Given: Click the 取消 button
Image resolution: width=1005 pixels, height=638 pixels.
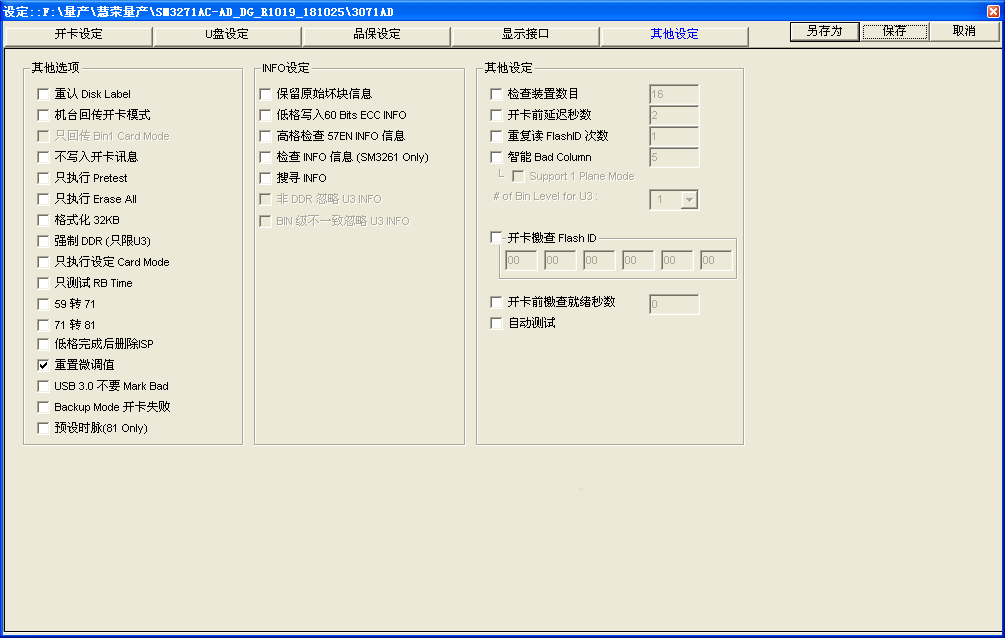Looking at the screenshot, I should 963,31.
